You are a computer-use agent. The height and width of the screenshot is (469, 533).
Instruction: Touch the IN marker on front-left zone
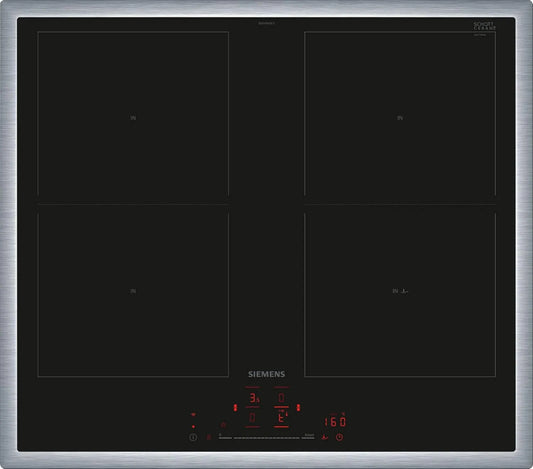click(133, 291)
